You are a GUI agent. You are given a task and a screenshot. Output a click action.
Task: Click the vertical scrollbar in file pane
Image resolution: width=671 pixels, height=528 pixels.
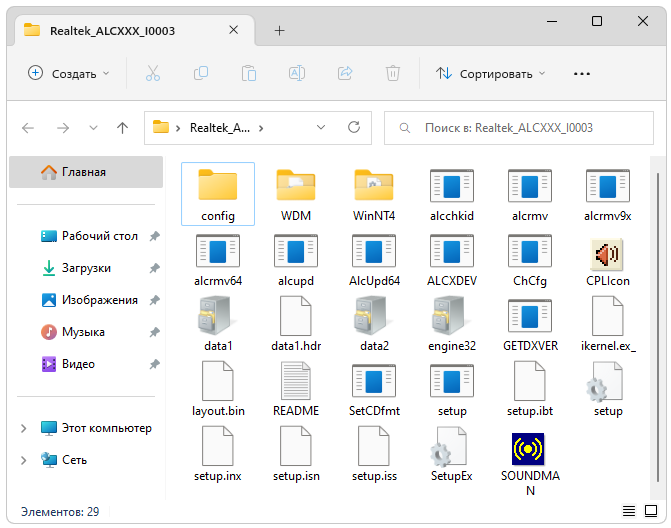(x=658, y=327)
